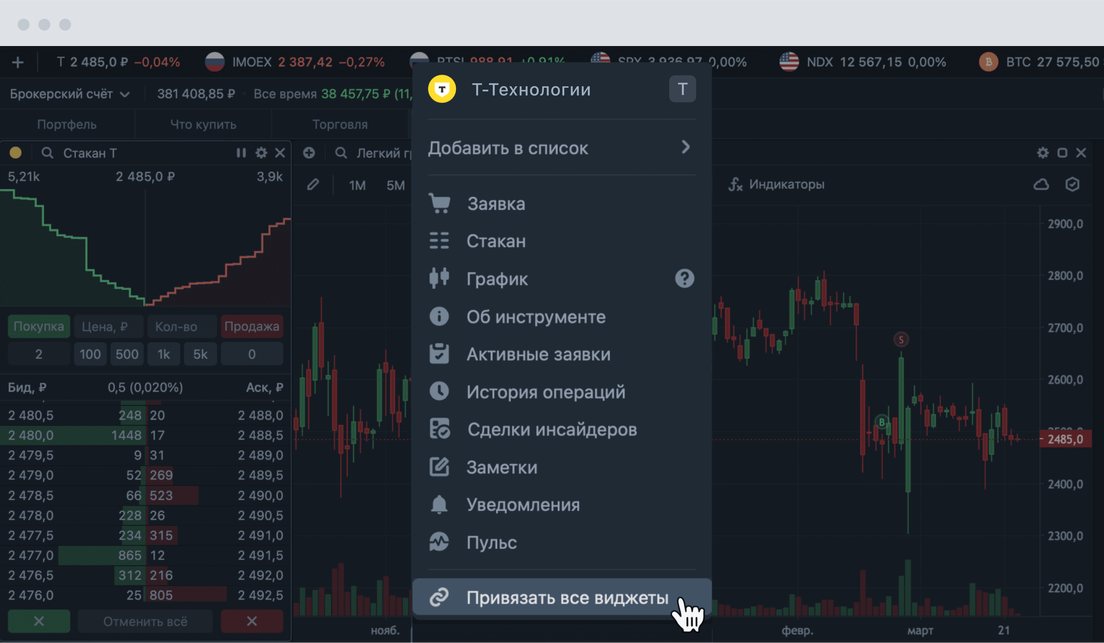Viewport: 1104px width, 643px height.
Task: Click the search icon beside Стакан T
Action: (x=47, y=153)
